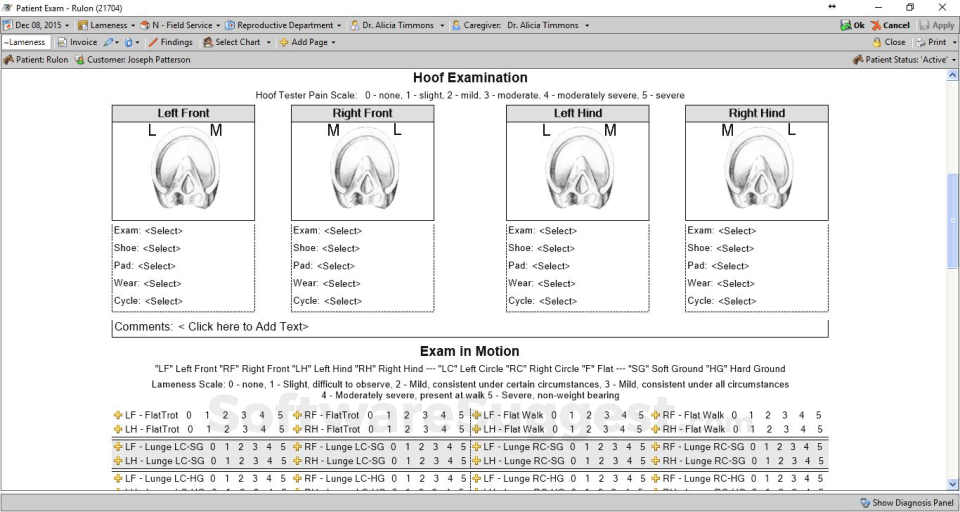Click Comments field to add text

(243, 327)
